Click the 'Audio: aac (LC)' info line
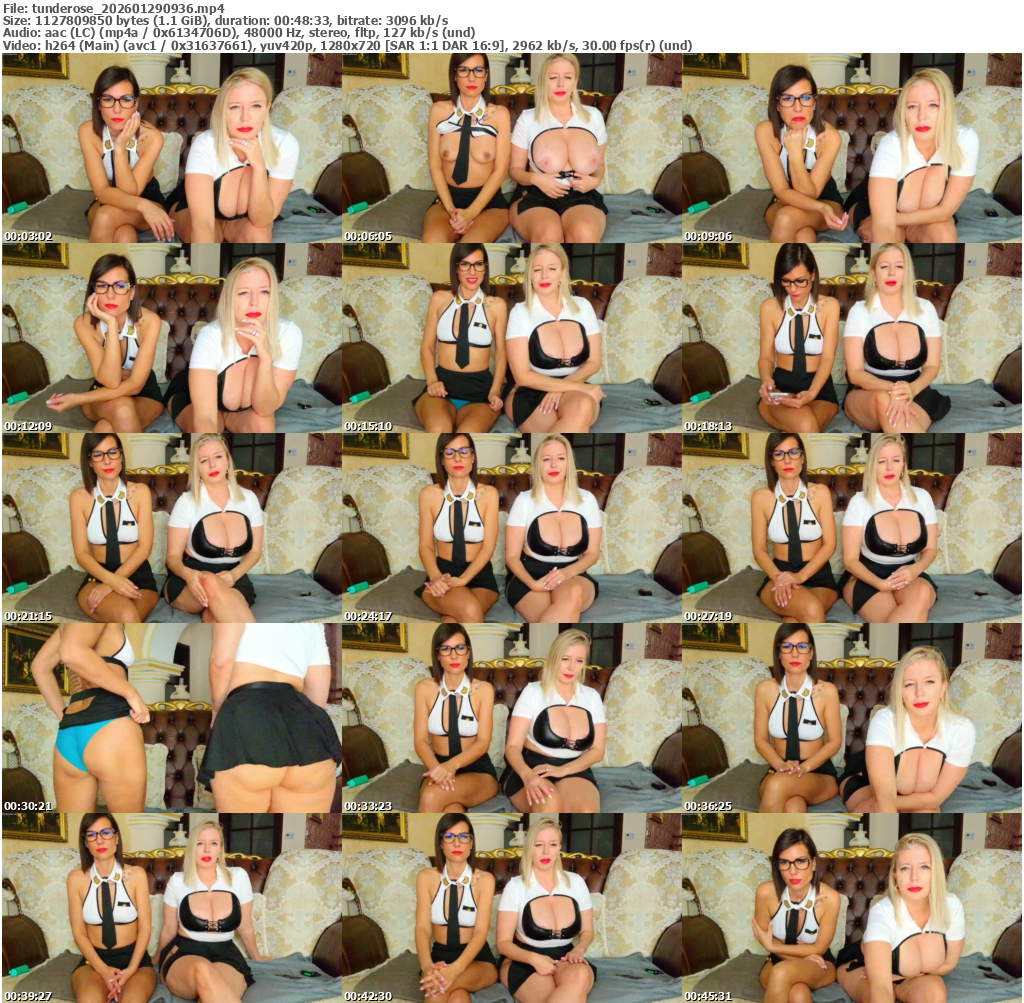This screenshot has width=1024, height=1003. [239, 33]
